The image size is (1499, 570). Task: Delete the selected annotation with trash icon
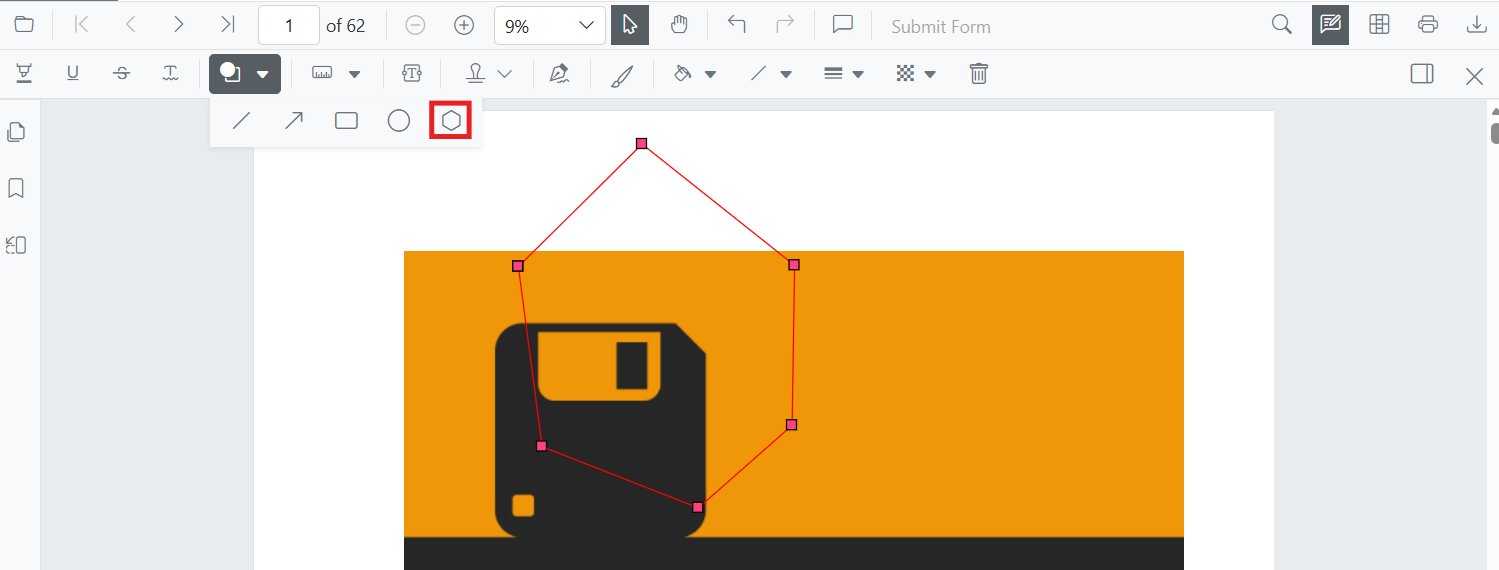(x=979, y=74)
